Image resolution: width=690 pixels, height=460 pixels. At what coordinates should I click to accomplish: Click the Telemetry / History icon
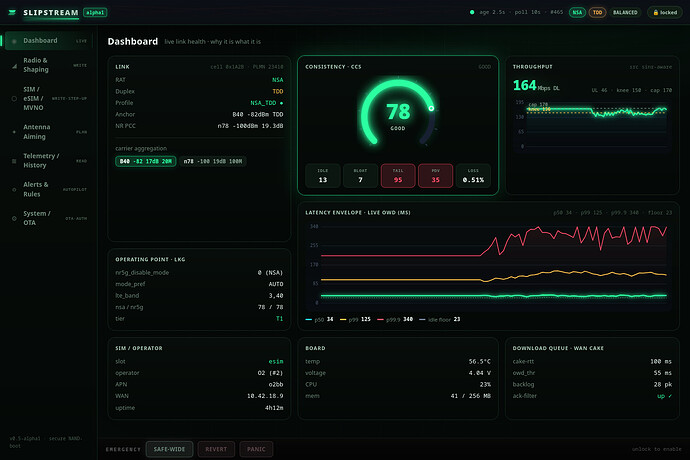14,161
